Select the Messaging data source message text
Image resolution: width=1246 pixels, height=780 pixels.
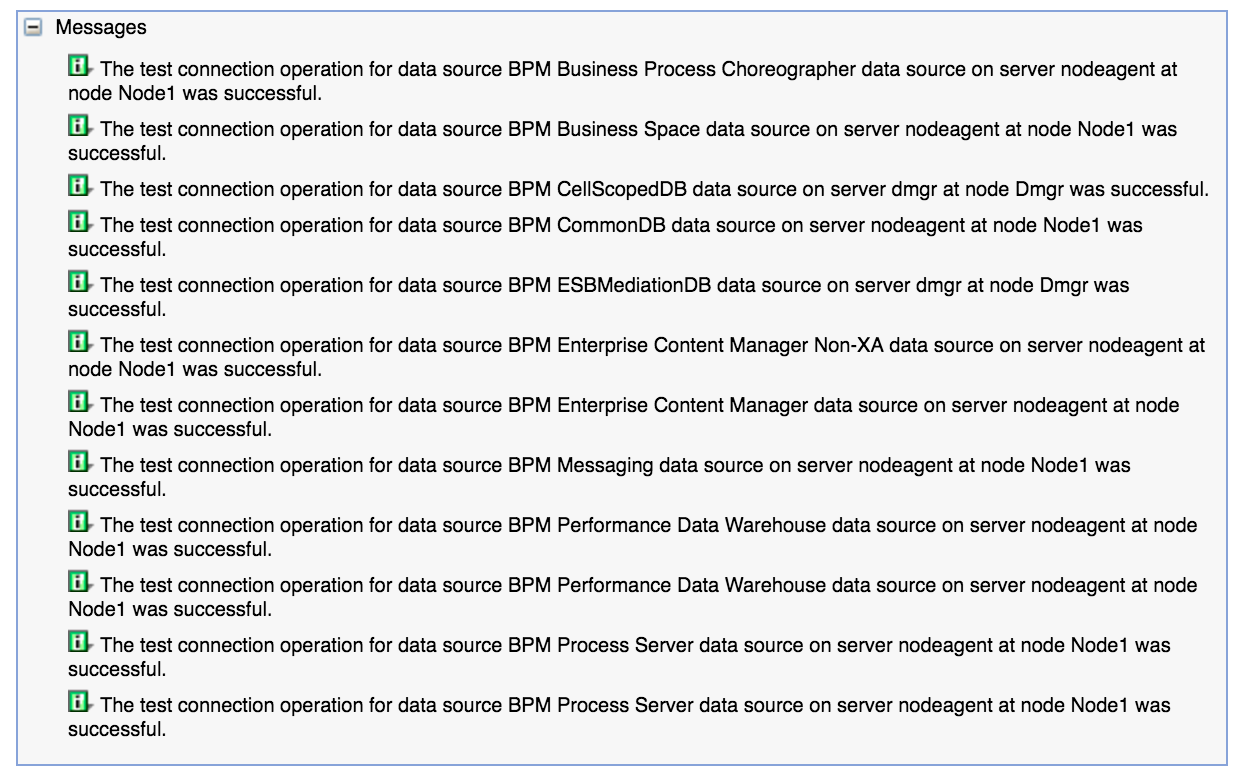pyautogui.click(x=600, y=477)
